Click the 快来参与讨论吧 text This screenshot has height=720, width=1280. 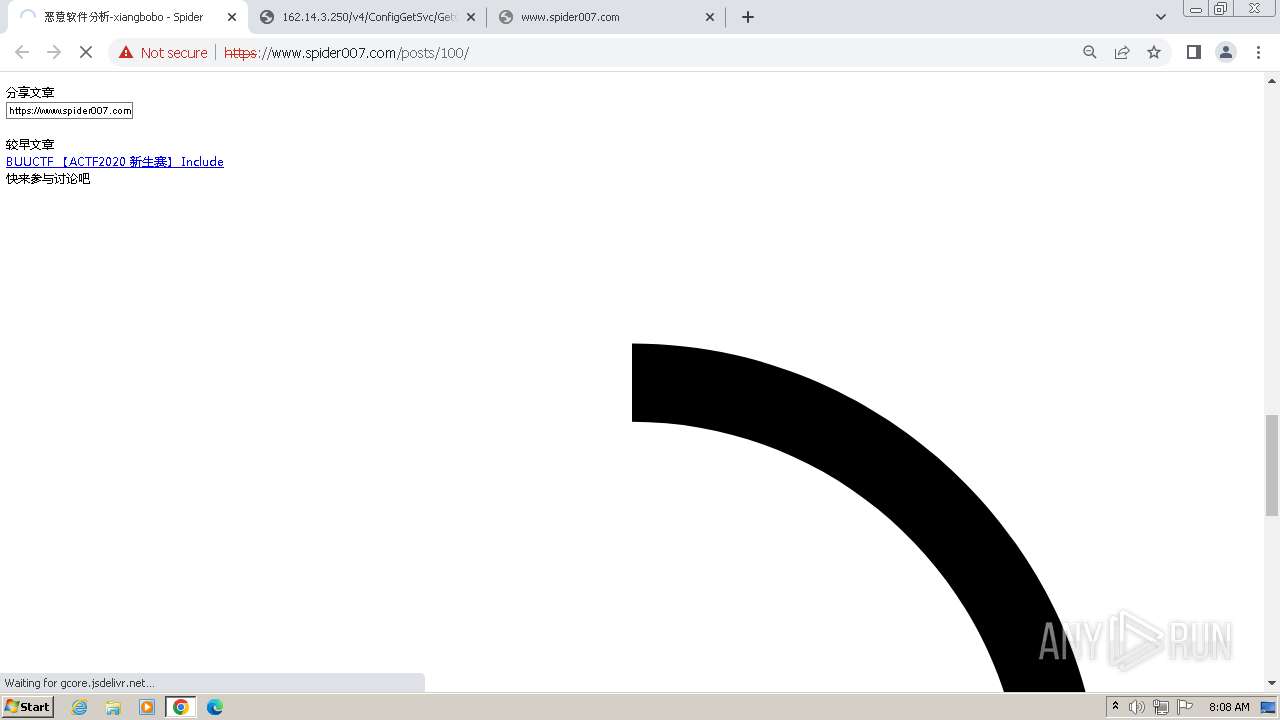tap(48, 179)
